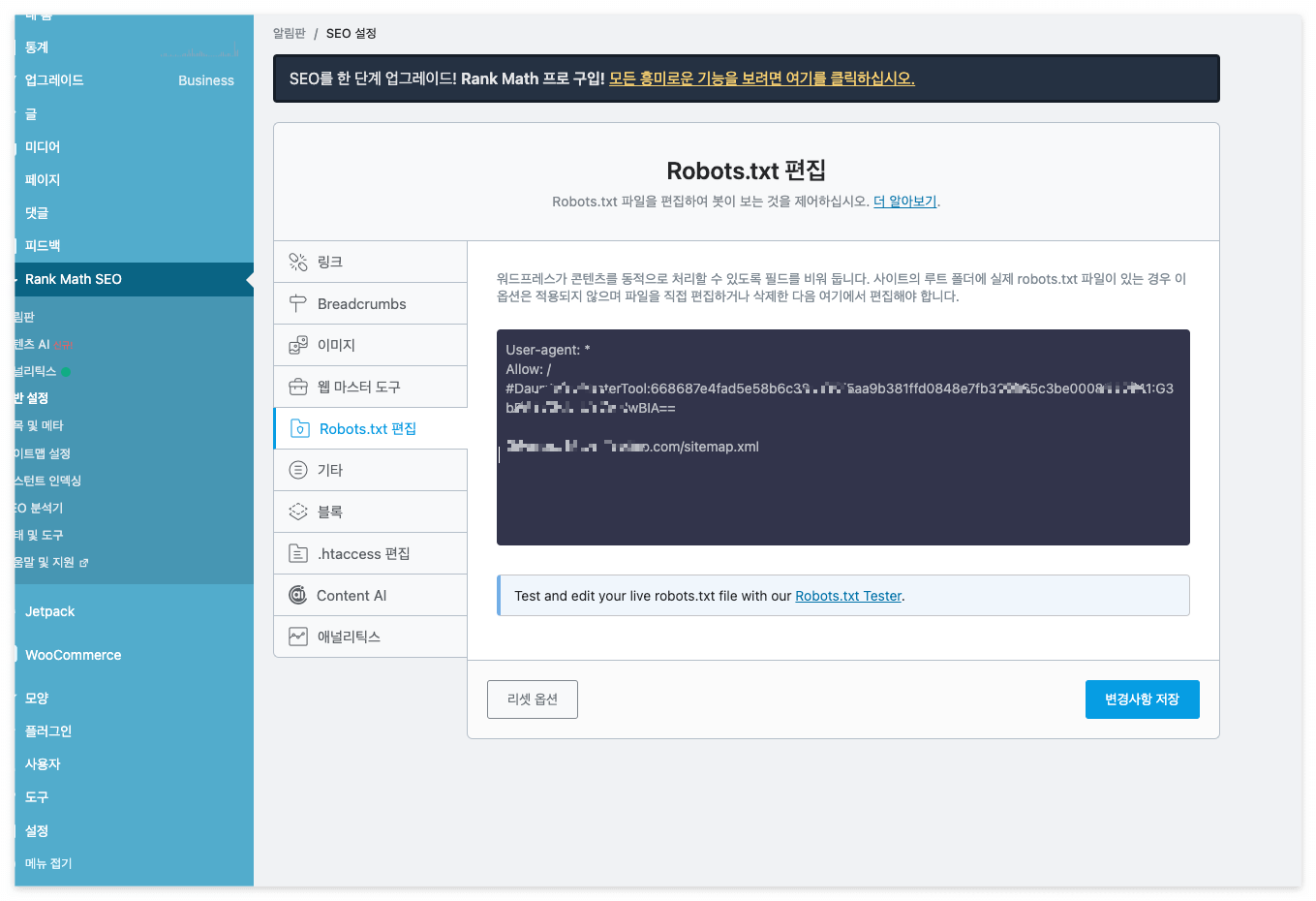The image size is (1316, 901).
Task: Select the 링크 settings icon
Action: pyautogui.click(x=297, y=261)
